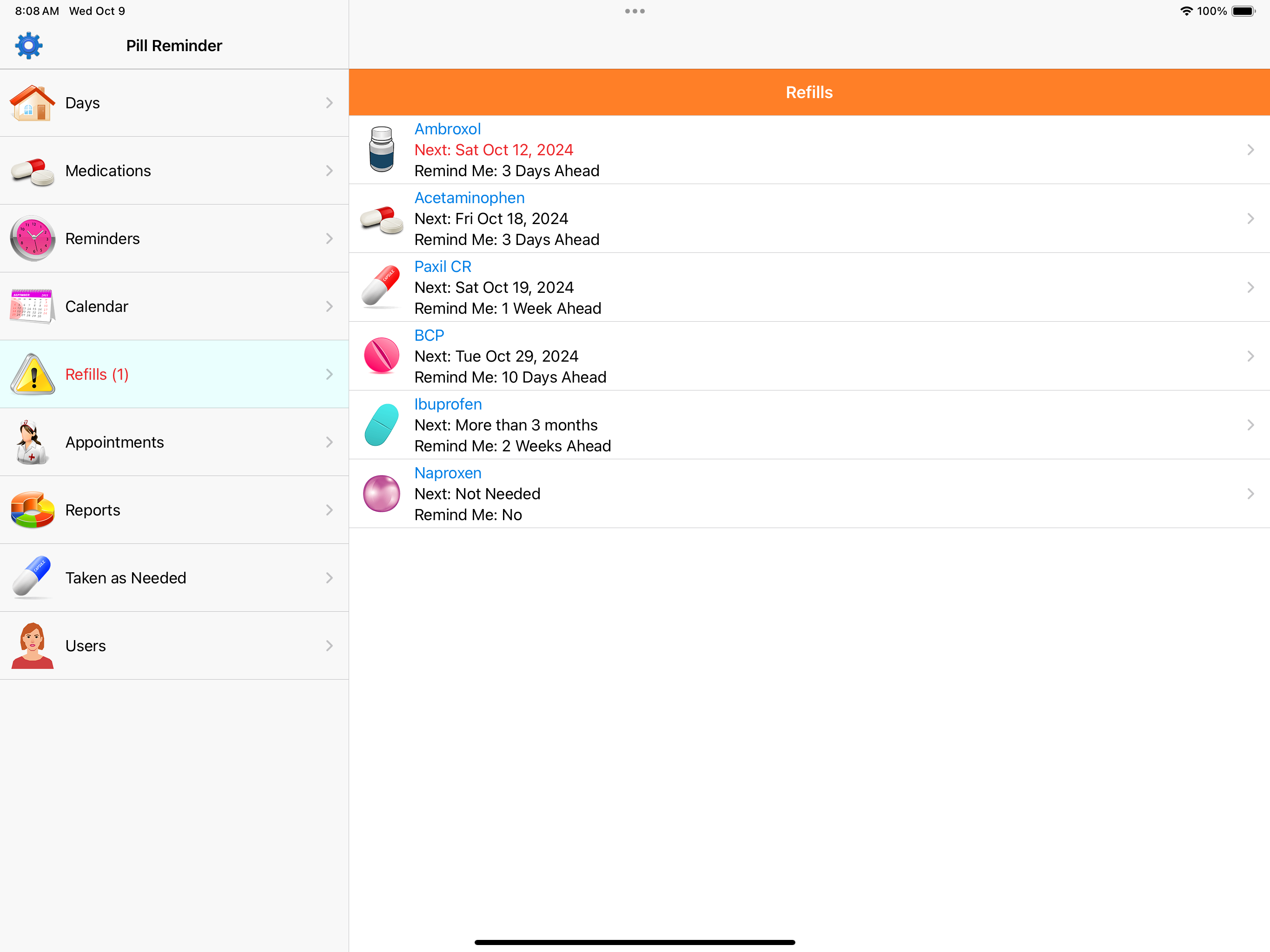1270x952 pixels.
Task: Tap the teal Ibuprofen caplet icon
Action: pyautogui.click(x=381, y=425)
